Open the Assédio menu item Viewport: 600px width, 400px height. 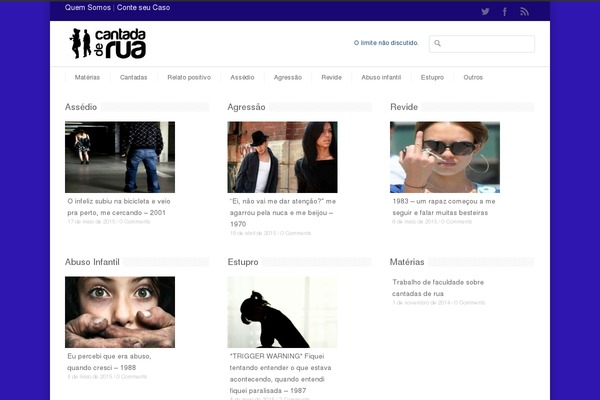(x=242, y=77)
